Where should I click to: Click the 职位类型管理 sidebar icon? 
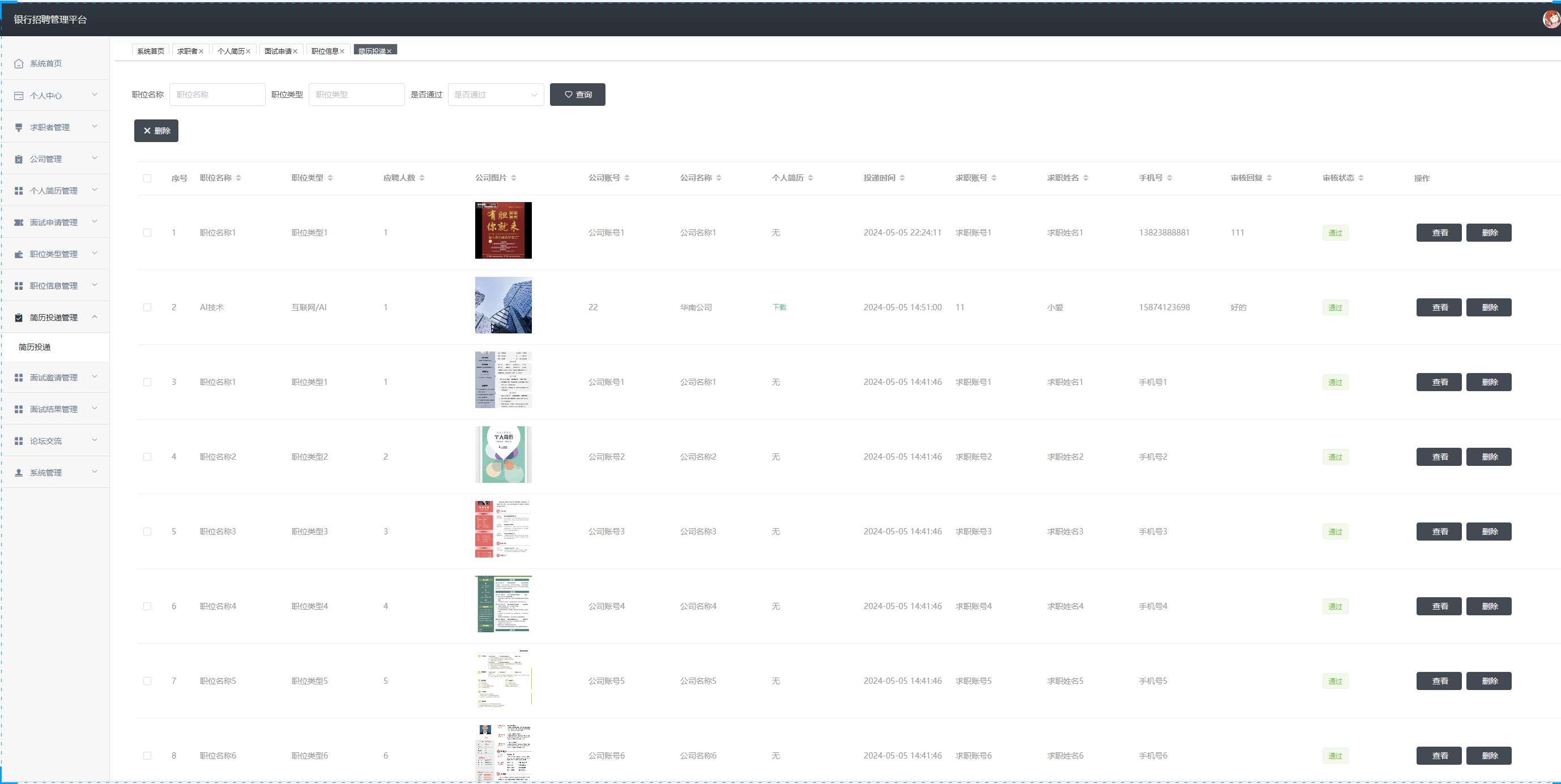click(19, 254)
